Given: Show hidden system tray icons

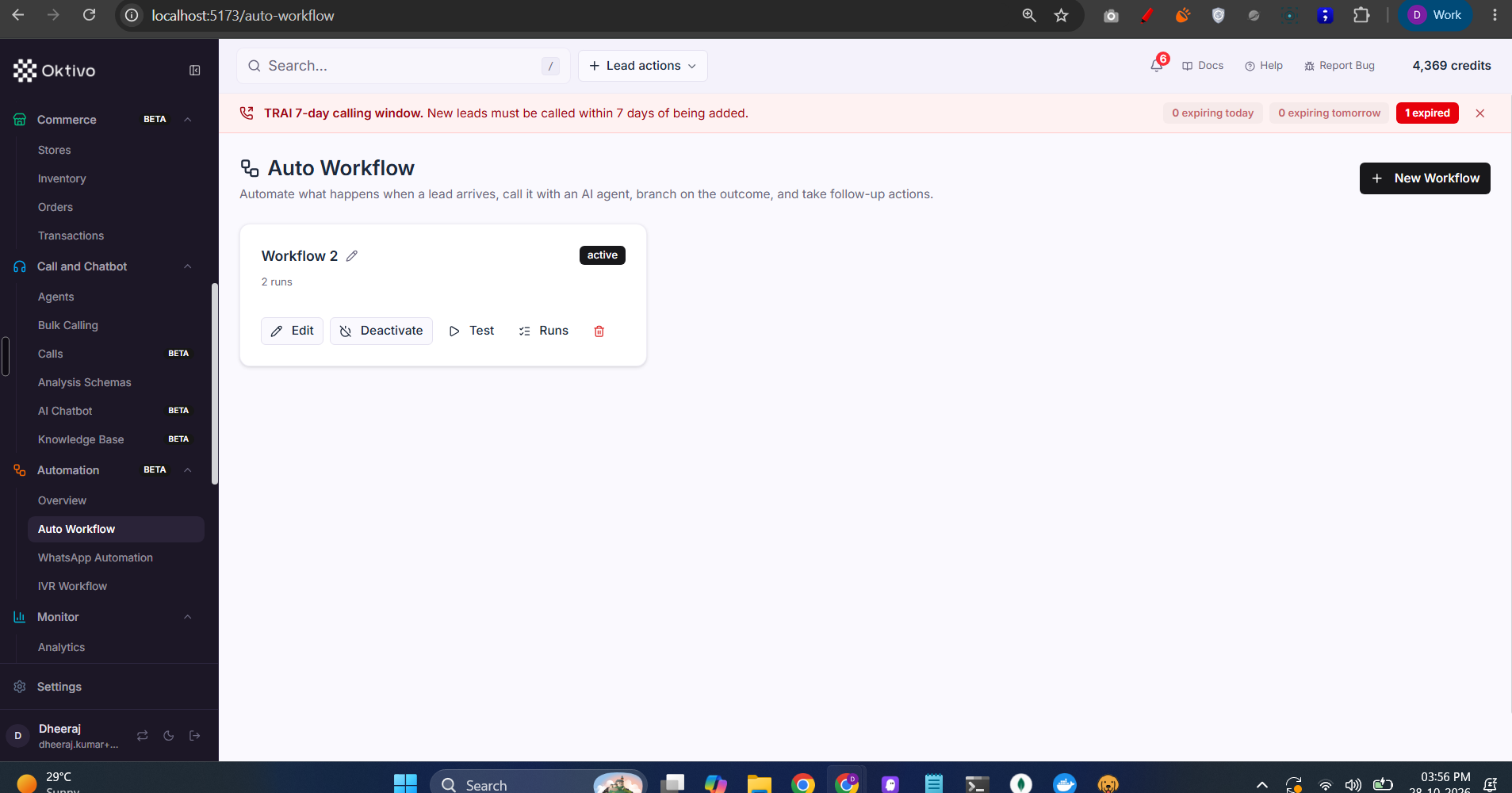Looking at the screenshot, I should click(x=1262, y=784).
